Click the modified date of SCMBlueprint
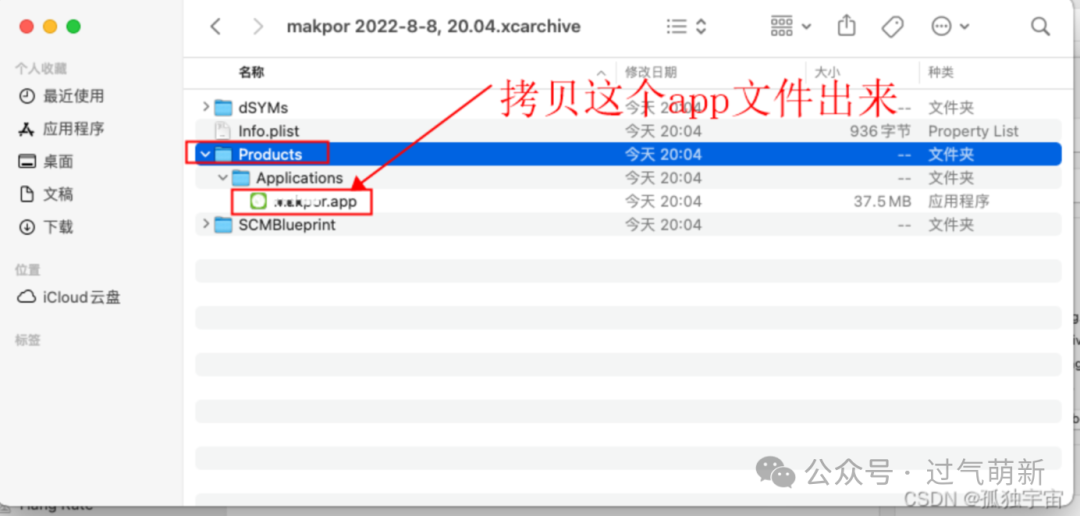The height and width of the screenshot is (516, 1080). [663, 225]
